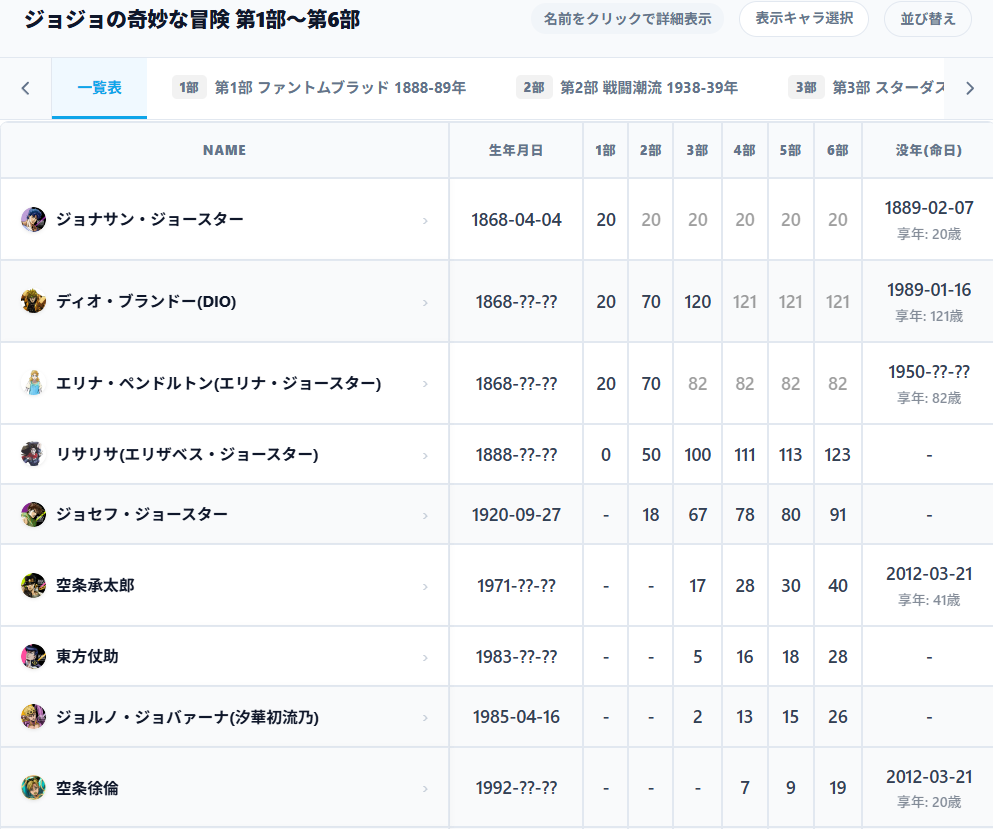This screenshot has width=993, height=829.
Task: Click birth date 1971-??-??
Action: pyautogui.click(x=516, y=586)
